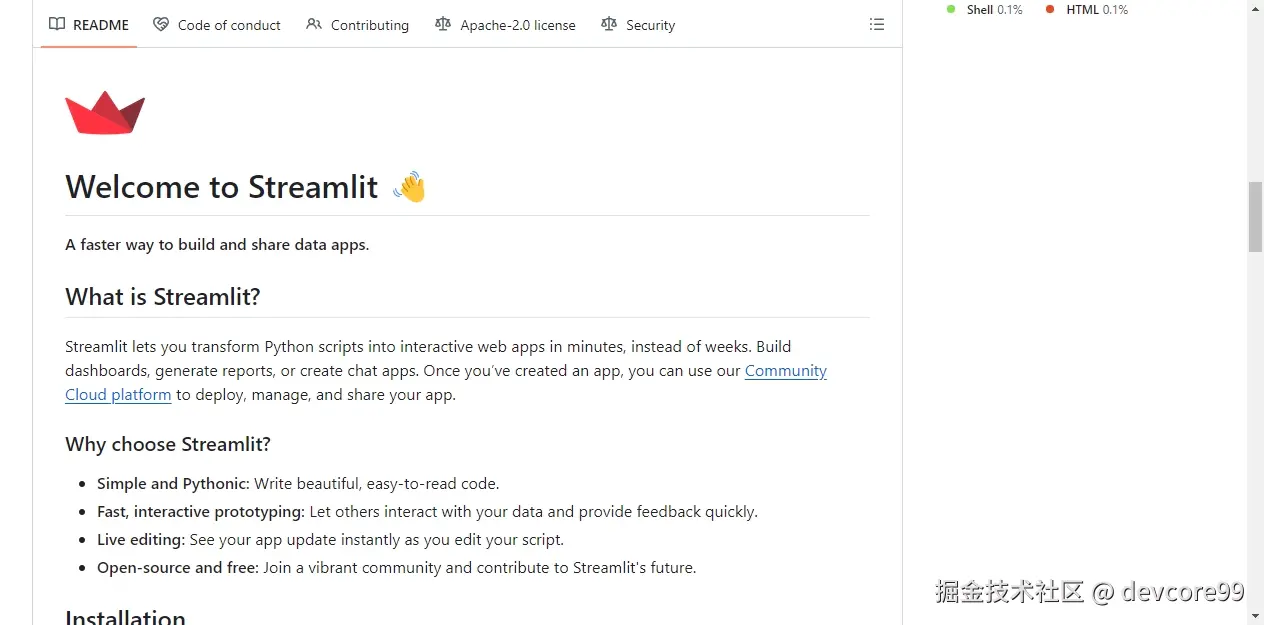
Task: Click the waving hand emoji
Action: 409,187
